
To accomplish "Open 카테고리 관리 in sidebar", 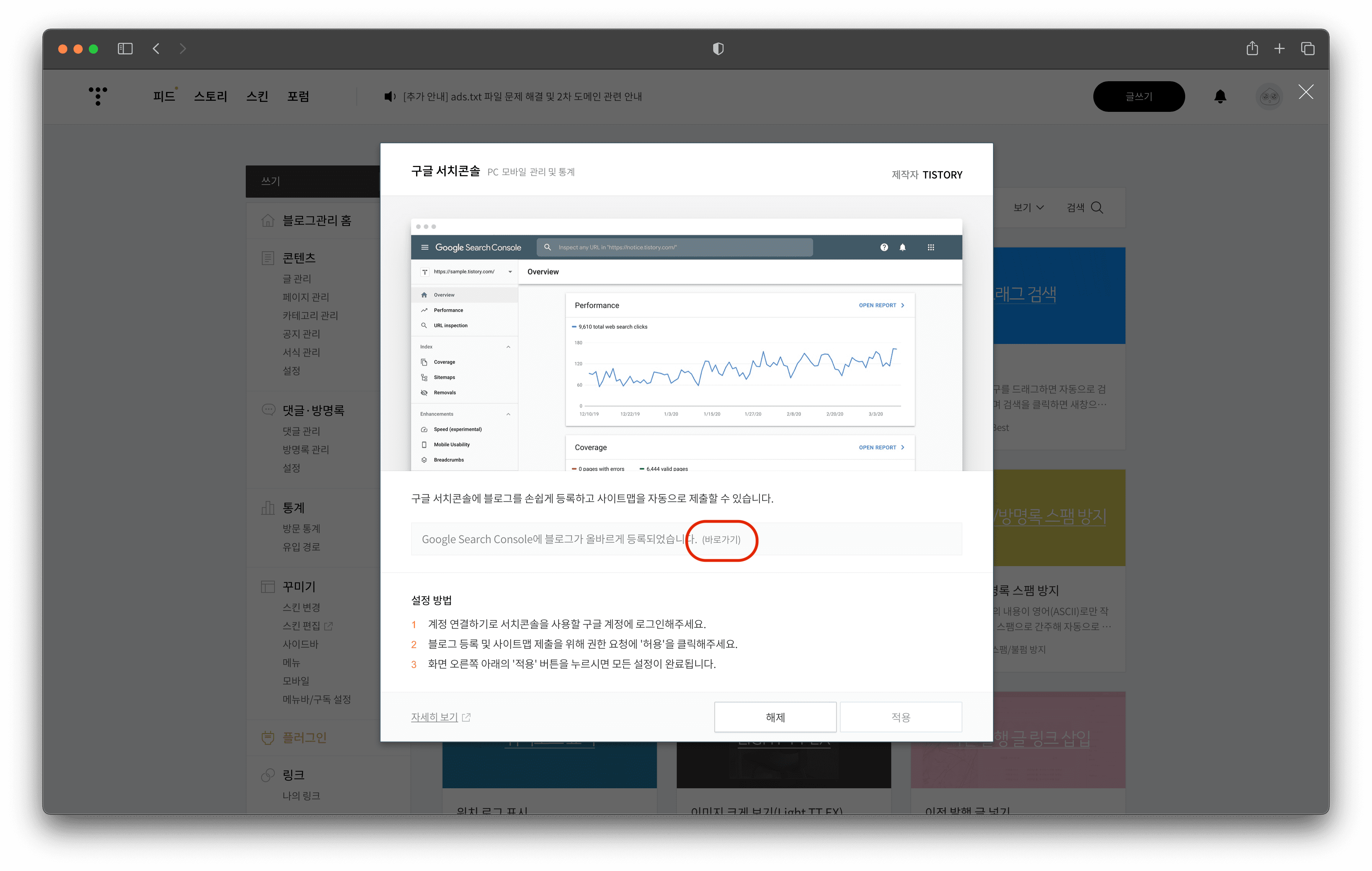I will pyautogui.click(x=310, y=315).
